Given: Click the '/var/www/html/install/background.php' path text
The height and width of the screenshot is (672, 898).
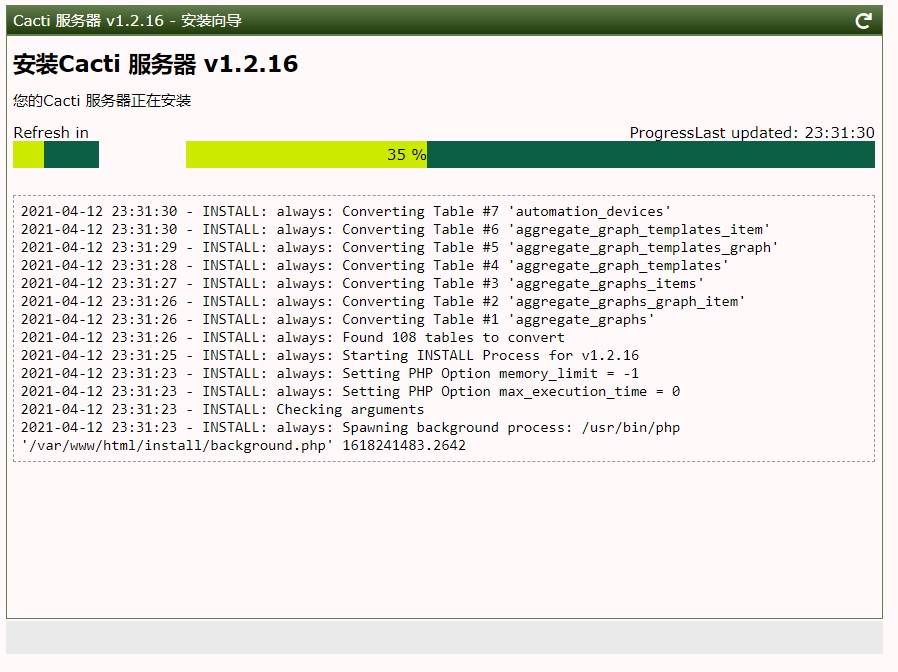Looking at the screenshot, I should click(178, 446).
